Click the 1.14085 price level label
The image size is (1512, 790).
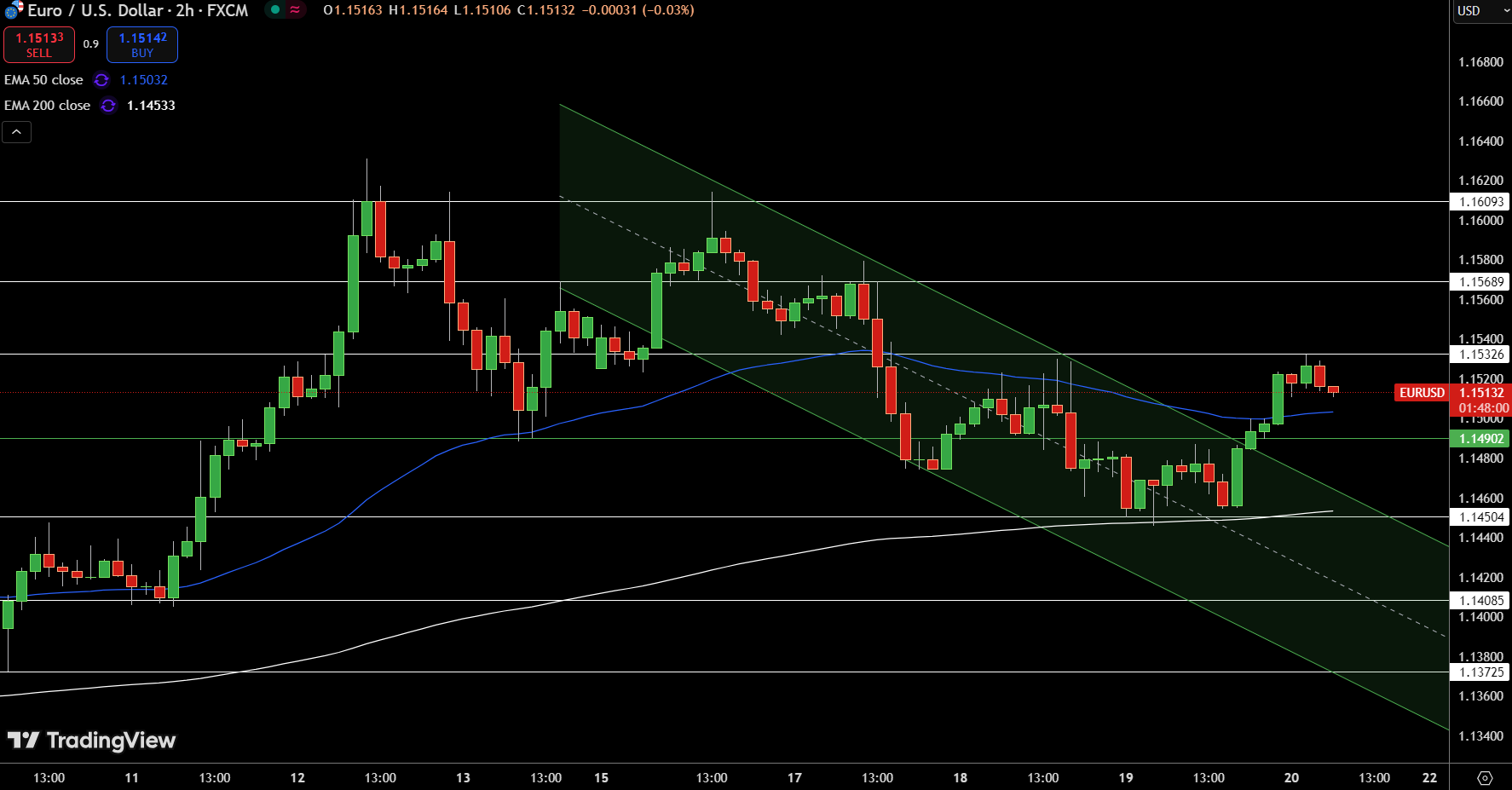click(x=1480, y=601)
